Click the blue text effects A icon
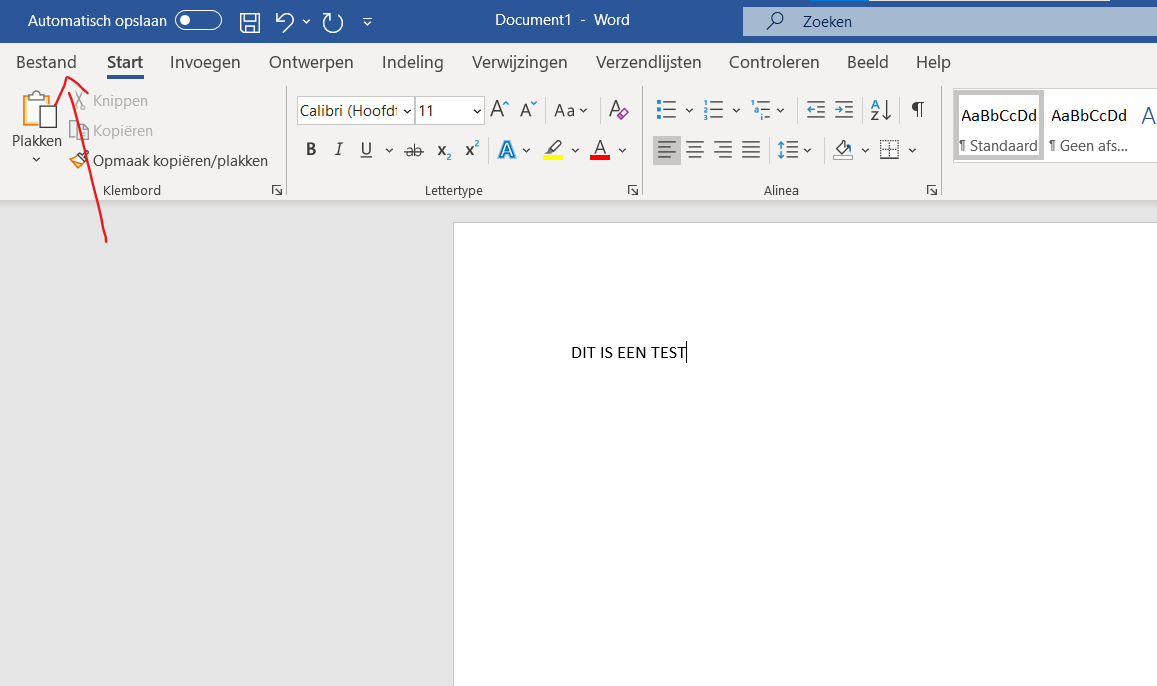 [507, 150]
